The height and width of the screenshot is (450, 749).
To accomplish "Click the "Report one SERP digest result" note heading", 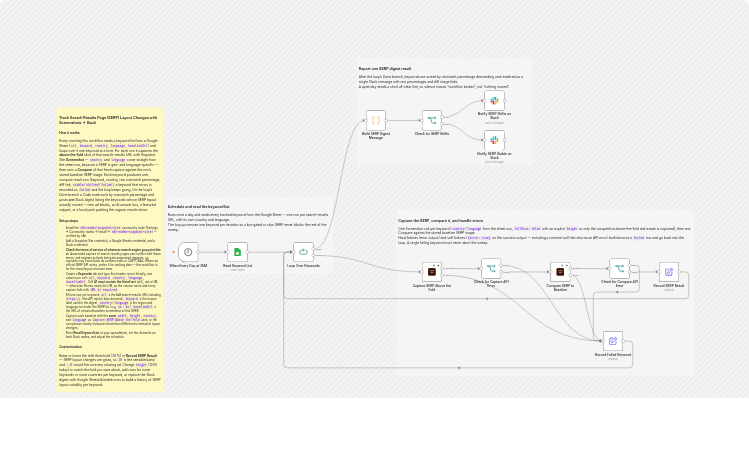I will [385, 69].
